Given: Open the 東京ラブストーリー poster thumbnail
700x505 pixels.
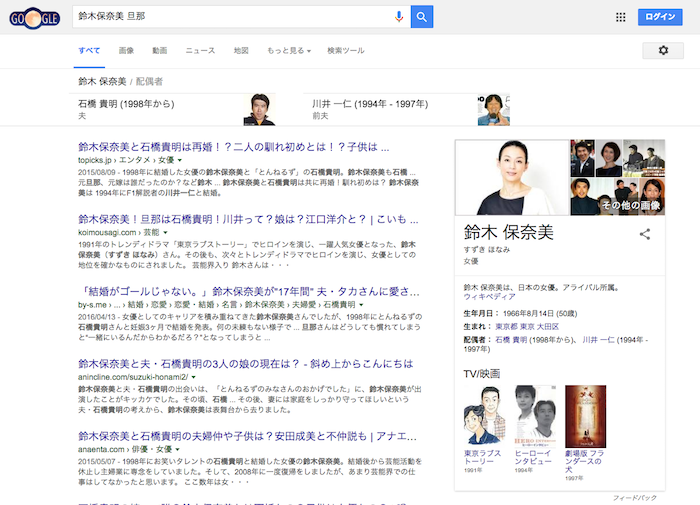Looking at the screenshot, I should coord(481,413).
